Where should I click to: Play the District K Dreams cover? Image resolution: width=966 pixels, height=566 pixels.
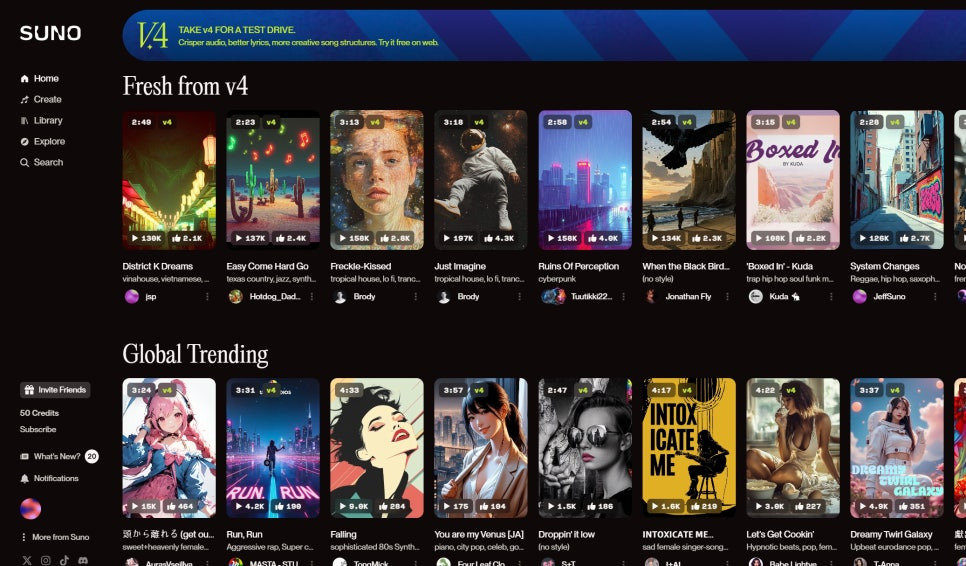[169, 180]
